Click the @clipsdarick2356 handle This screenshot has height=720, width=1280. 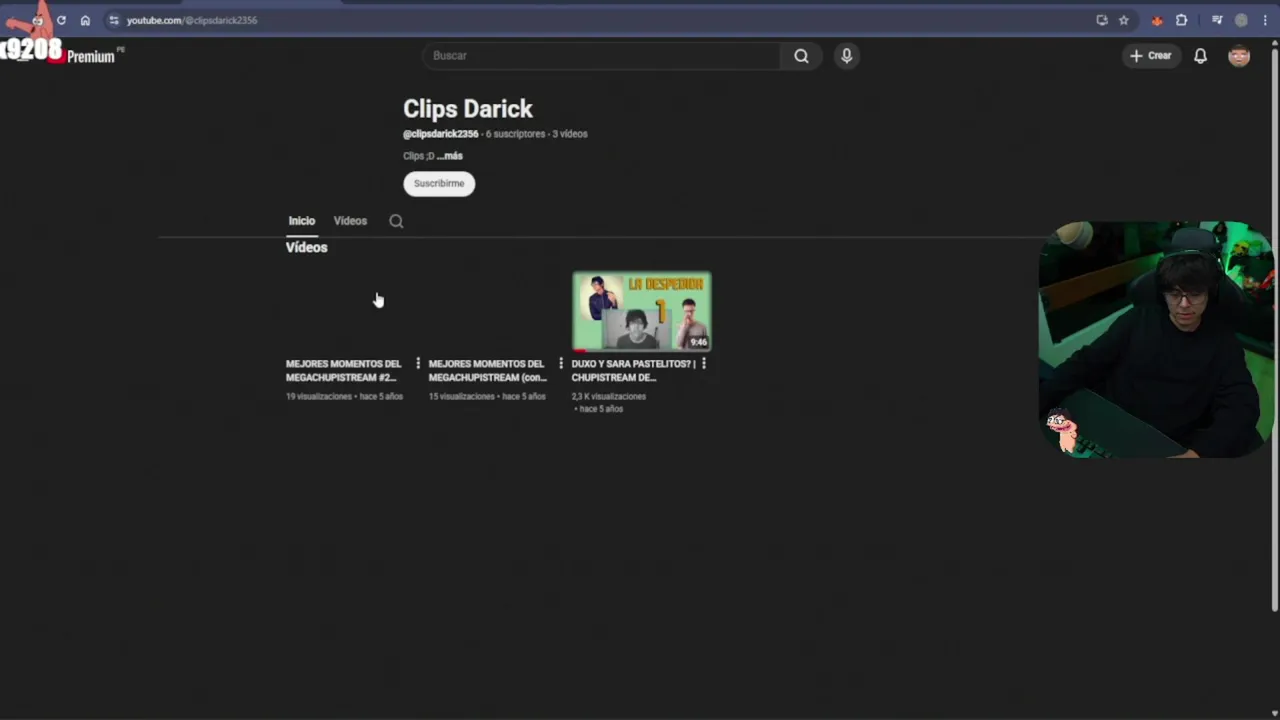(x=440, y=134)
